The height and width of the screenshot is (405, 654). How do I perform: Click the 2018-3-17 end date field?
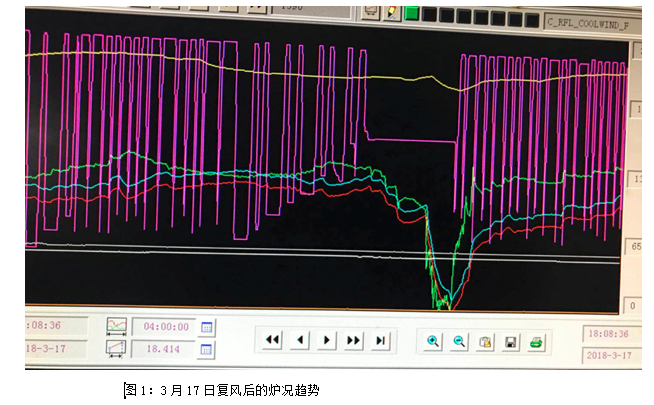pos(608,356)
